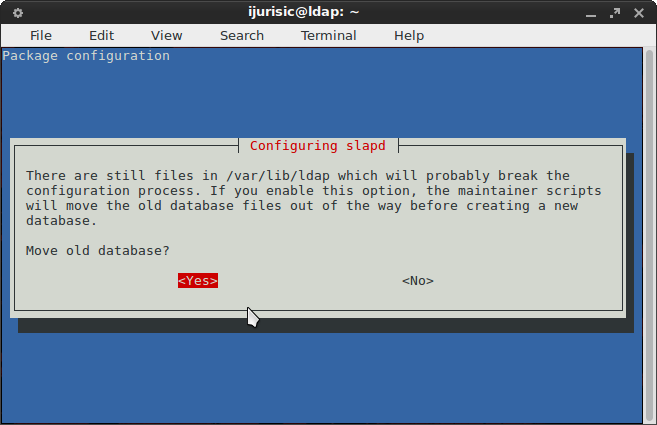Maximize the terminal window
The width and height of the screenshot is (657, 425).
tap(615, 13)
